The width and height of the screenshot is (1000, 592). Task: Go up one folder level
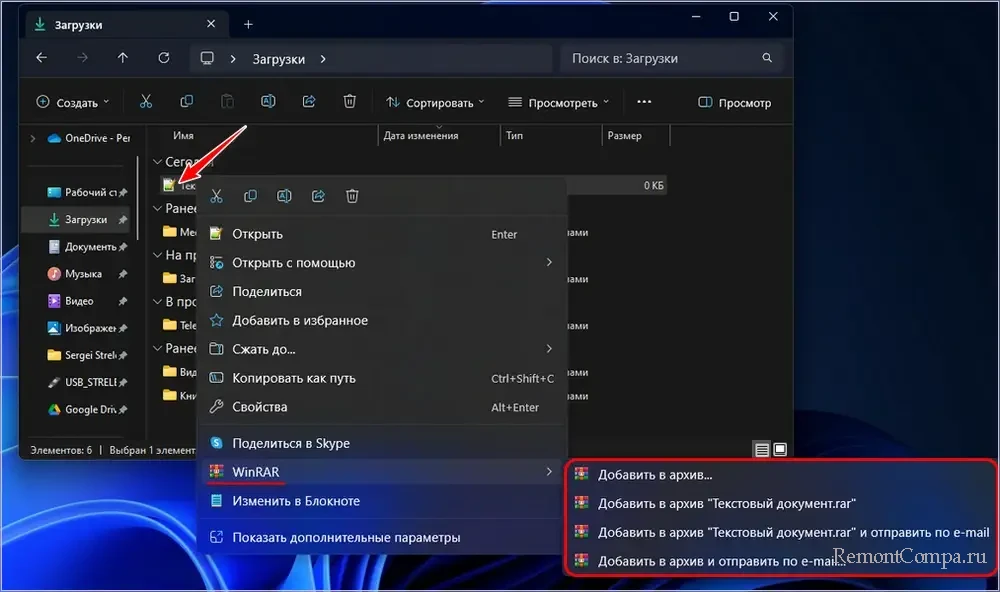click(x=123, y=58)
